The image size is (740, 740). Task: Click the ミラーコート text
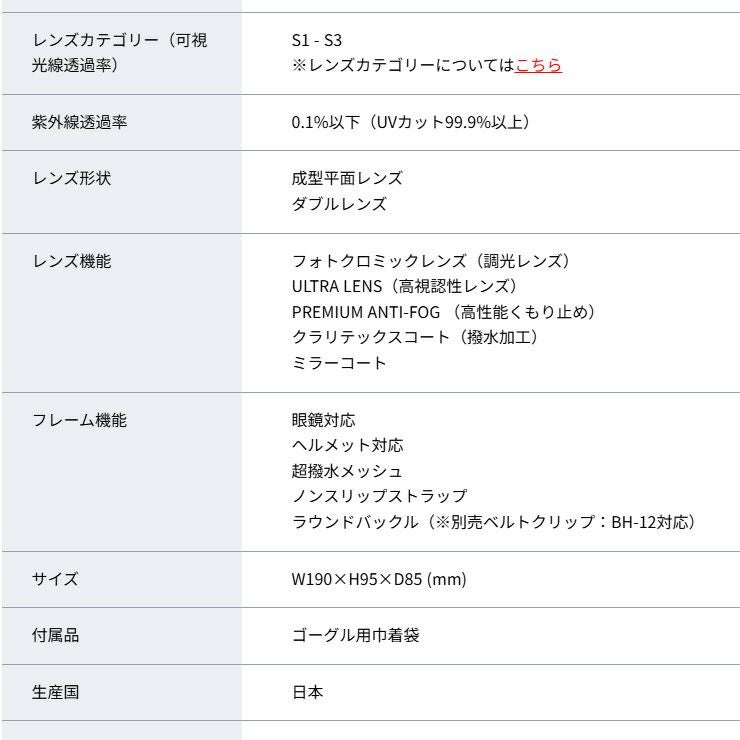point(339,363)
